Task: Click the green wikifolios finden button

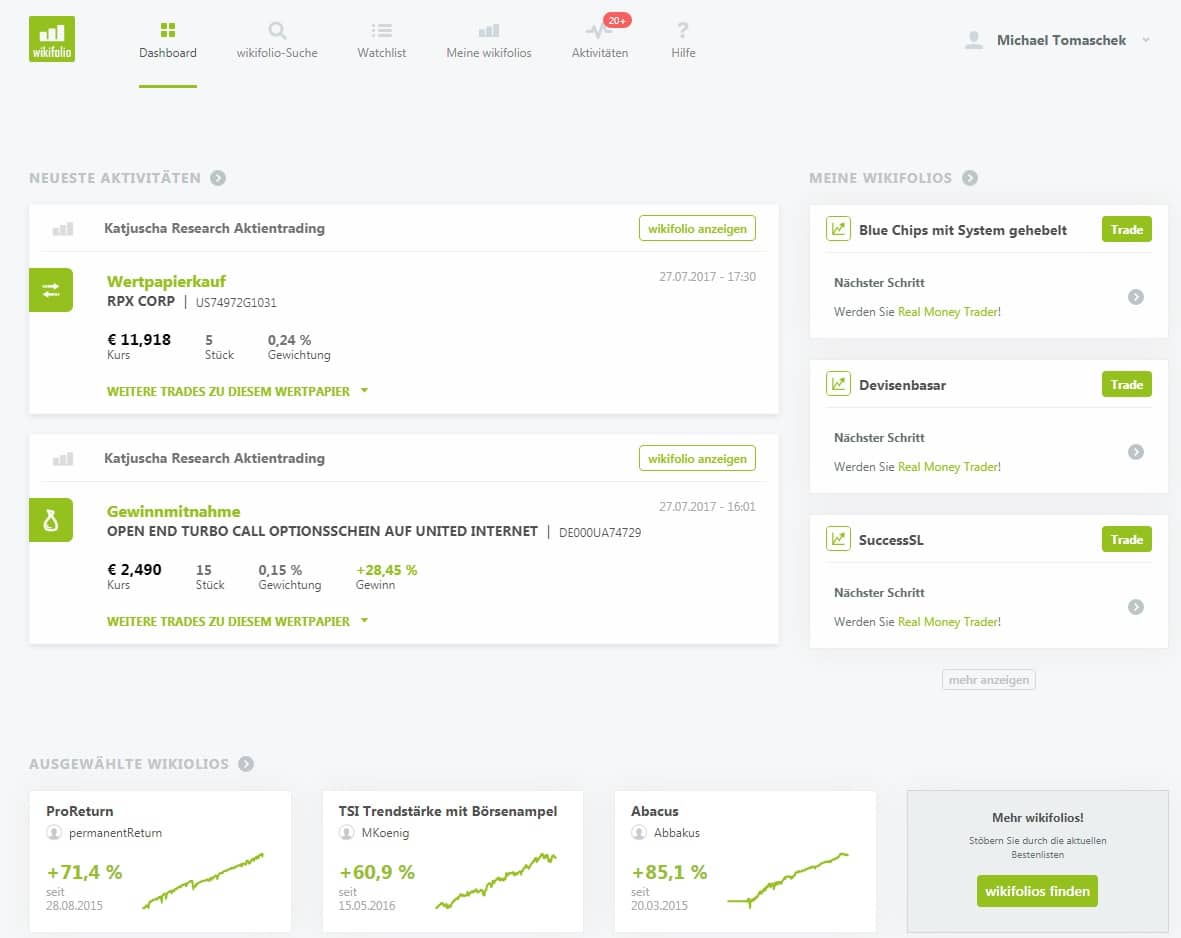Action: [x=1037, y=891]
